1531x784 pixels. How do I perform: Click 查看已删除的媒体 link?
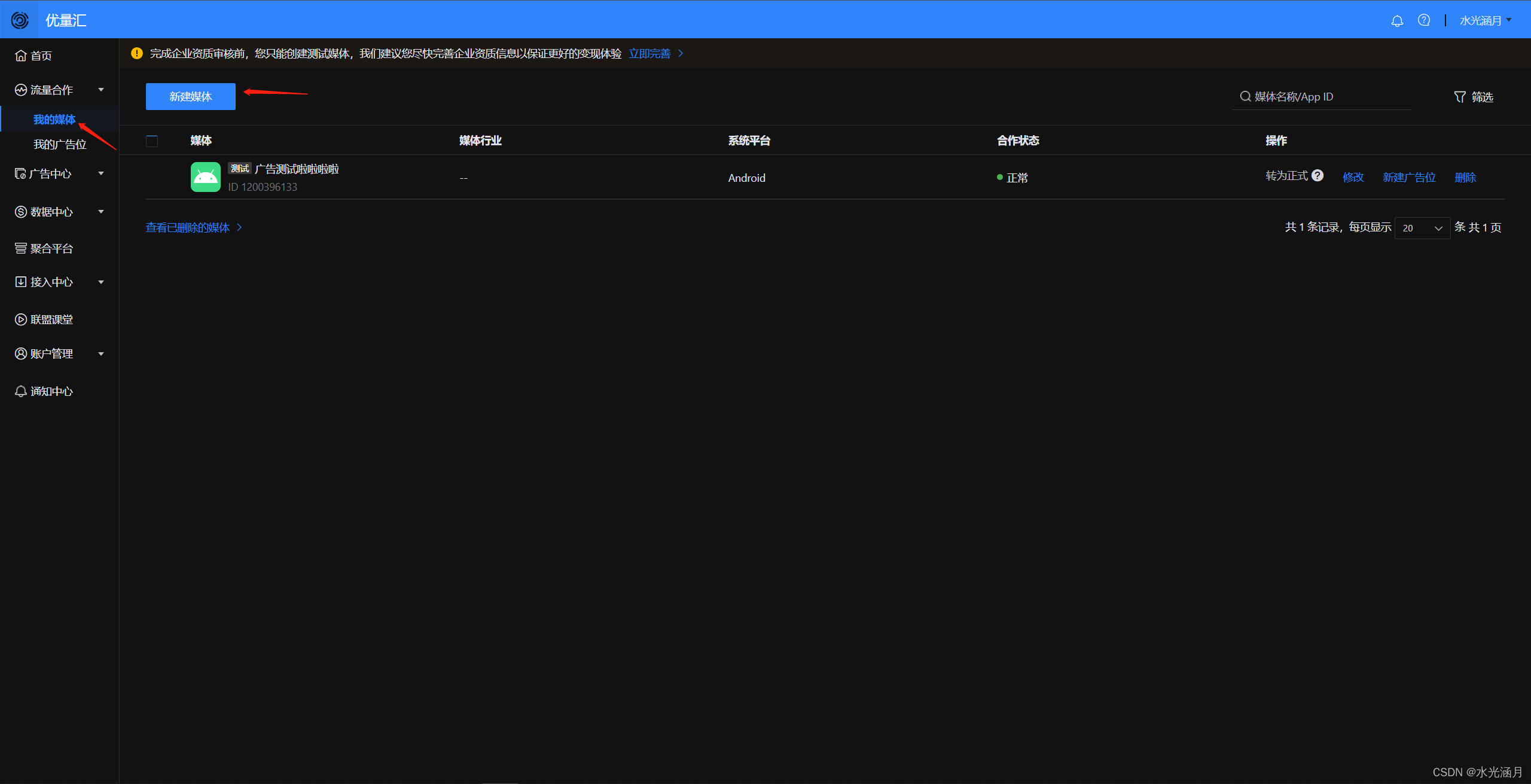[188, 227]
